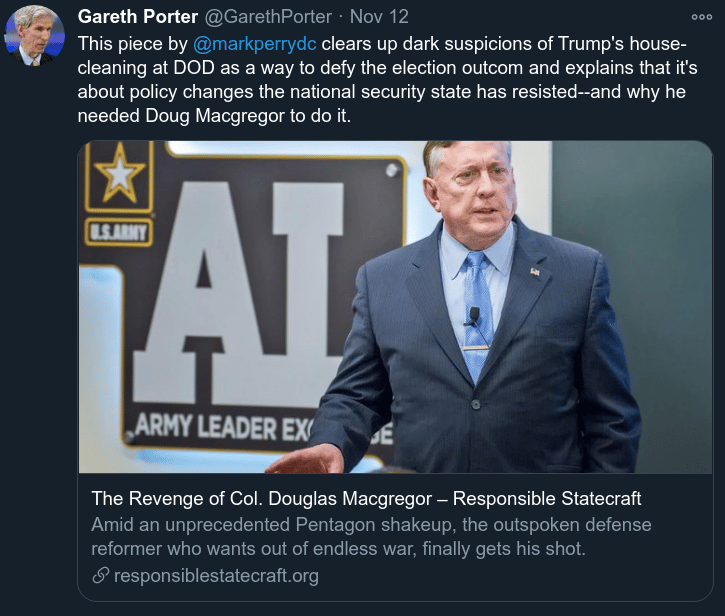Open 'The Revenge of Col. Douglas Macgregor' headline
Image resolution: width=725 pixels, height=616 pixels.
pos(366,499)
